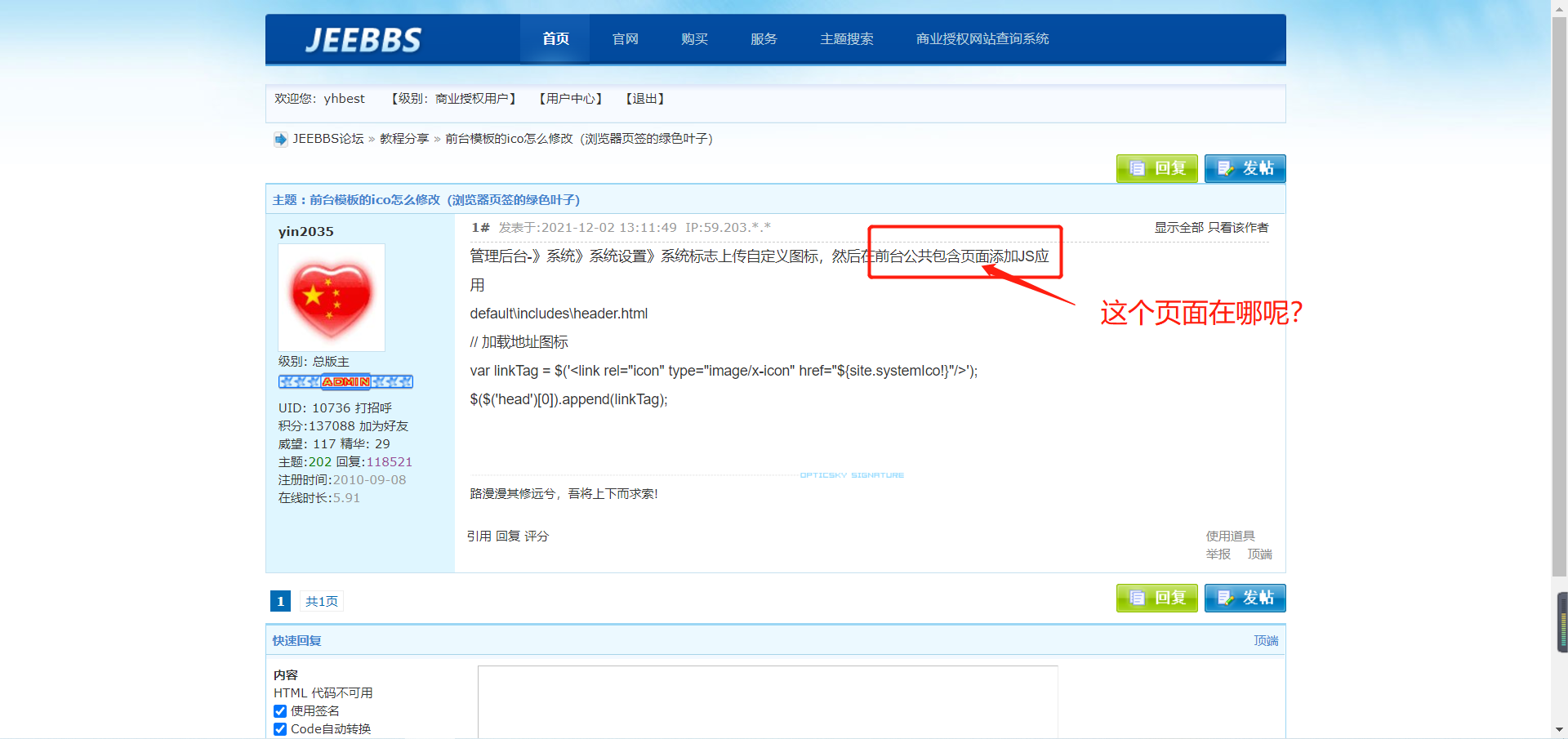This screenshot has width=1568, height=739.
Task: Open 主题搜索 in the navigation bar
Action: [847, 38]
